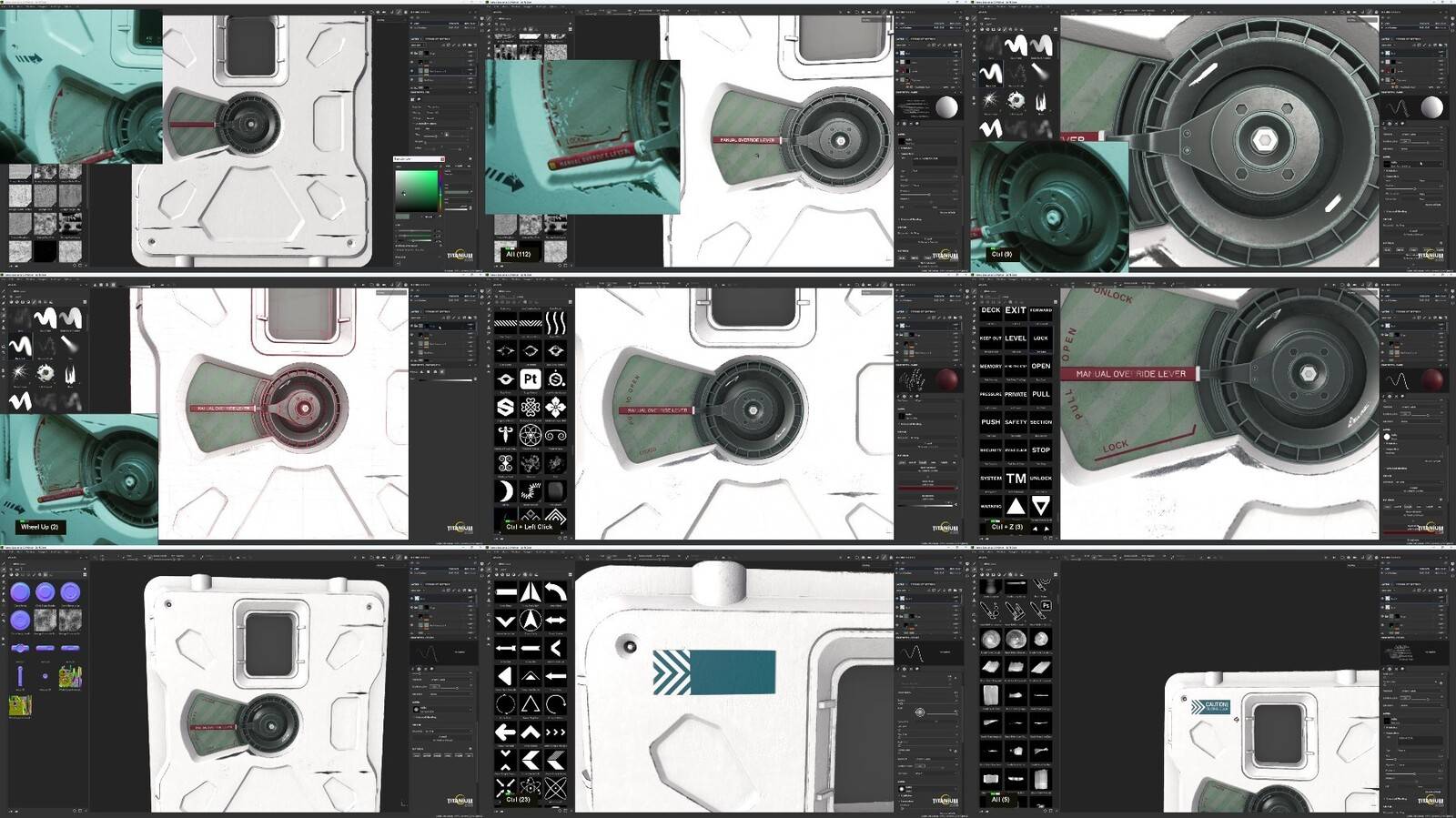Select the white Pt logo alpha
The image size is (1456, 818).
(531, 379)
